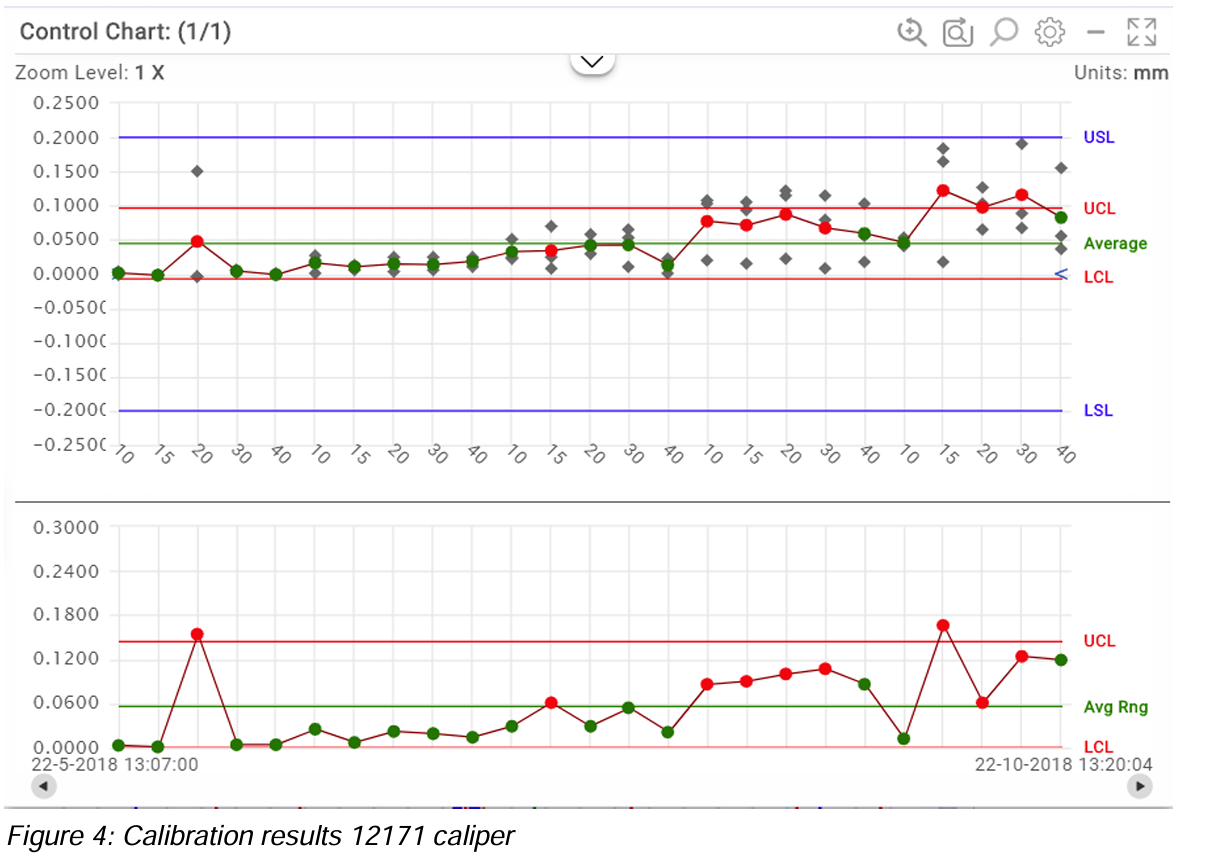This screenshot has height=862, width=1230.
Task: Minimize the Control Chart panel
Action: click(x=1095, y=32)
